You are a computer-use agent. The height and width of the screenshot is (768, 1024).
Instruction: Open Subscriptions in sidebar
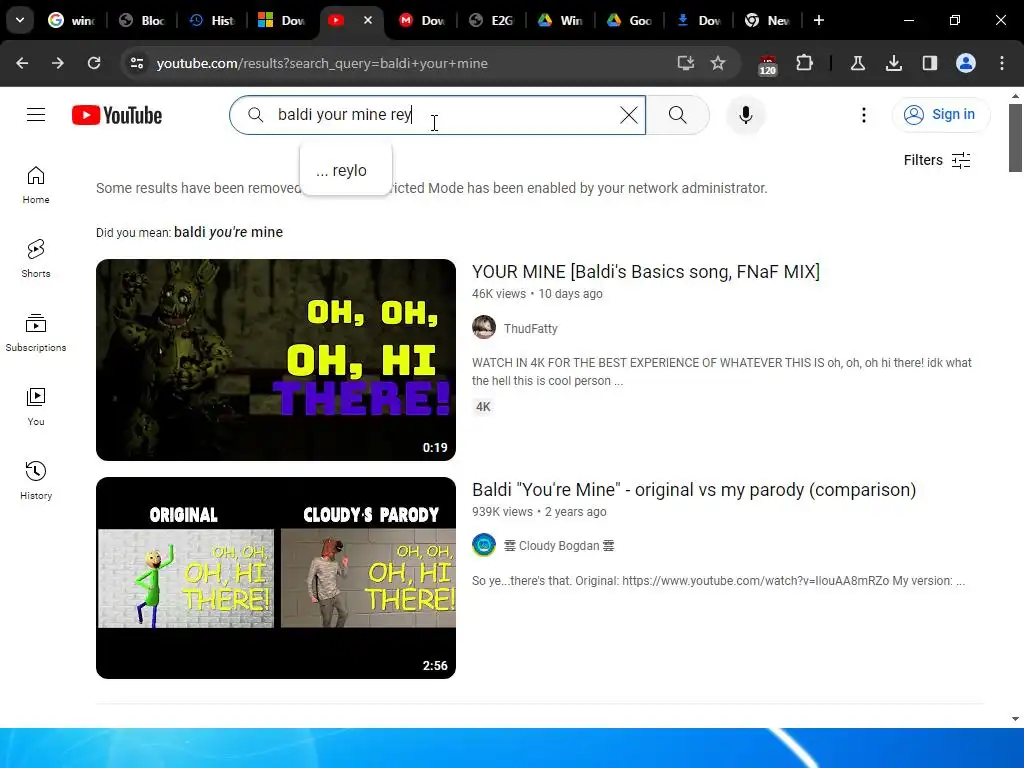36,332
